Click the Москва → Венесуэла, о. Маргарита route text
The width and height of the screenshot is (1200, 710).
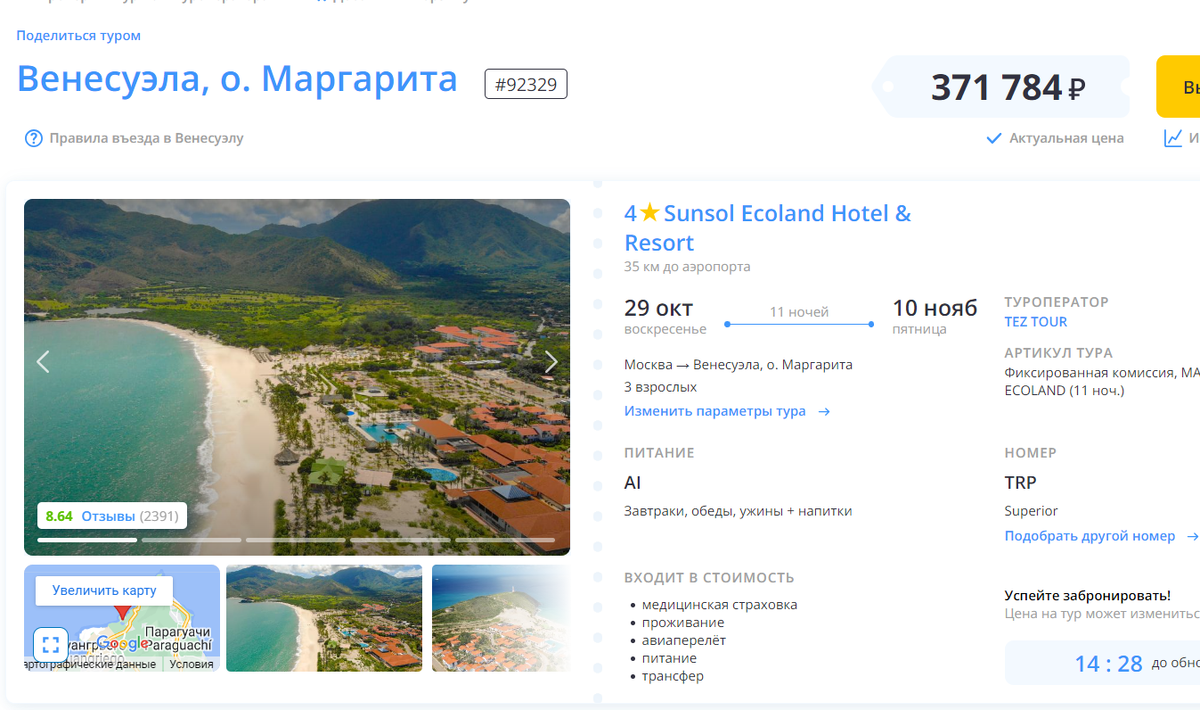coord(738,365)
